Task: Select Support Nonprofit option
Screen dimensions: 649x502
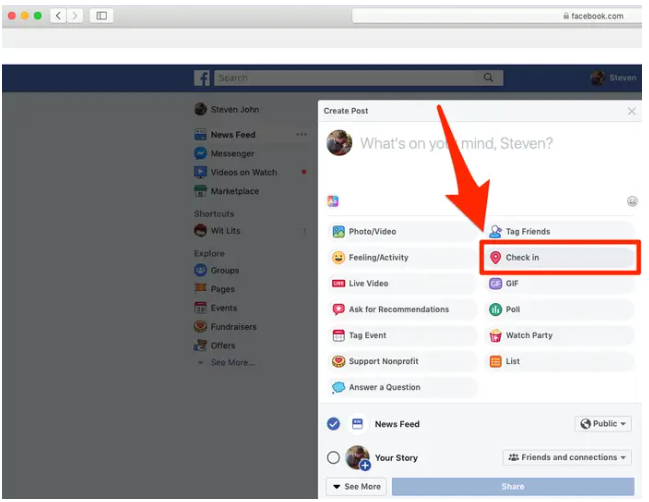Action: coord(402,361)
